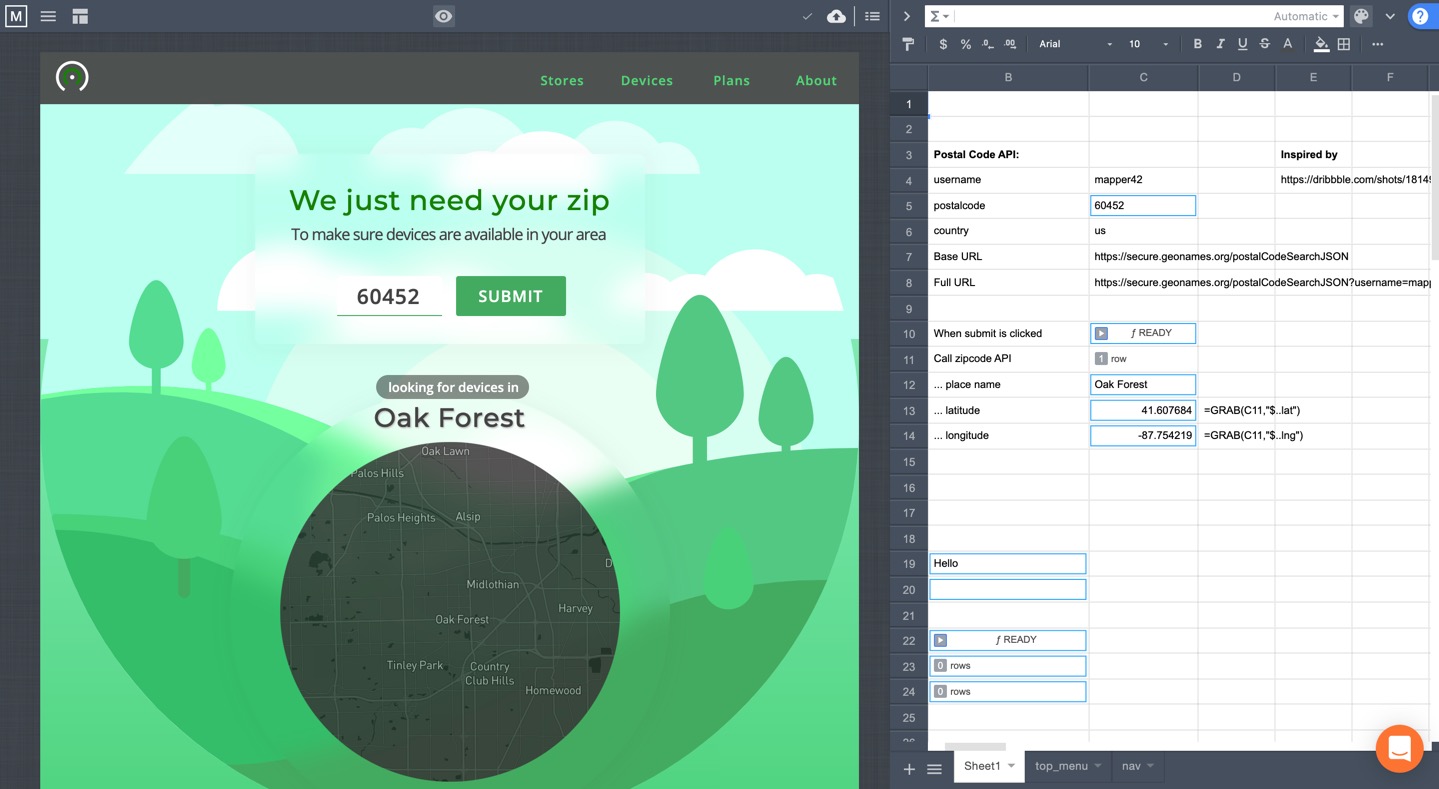This screenshot has height=789, width=1439.
Task: Open the layout template icon
Action: [80, 16]
